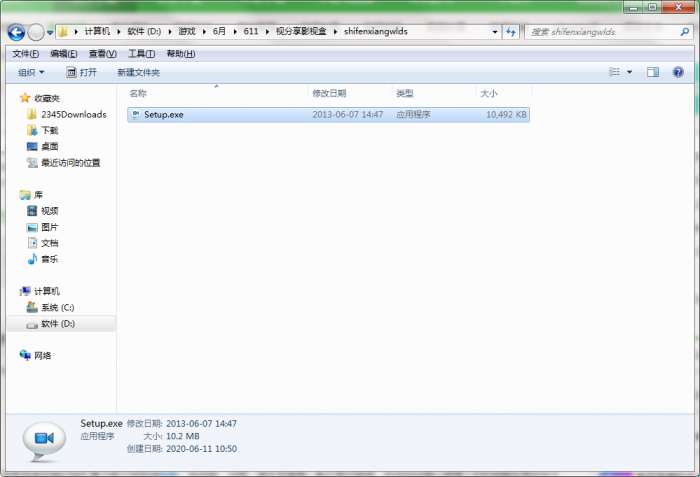Click the Setup.exe file icon in list
This screenshot has height=477, width=700.
point(136,114)
